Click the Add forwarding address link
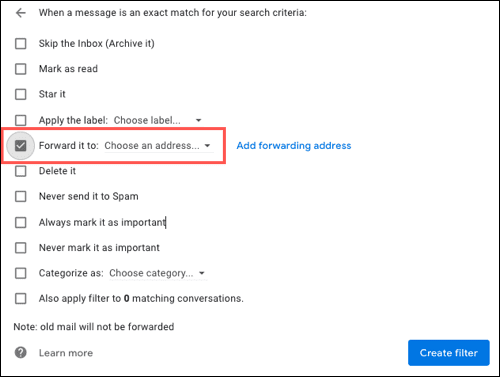500x377 pixels. (294, 146)
